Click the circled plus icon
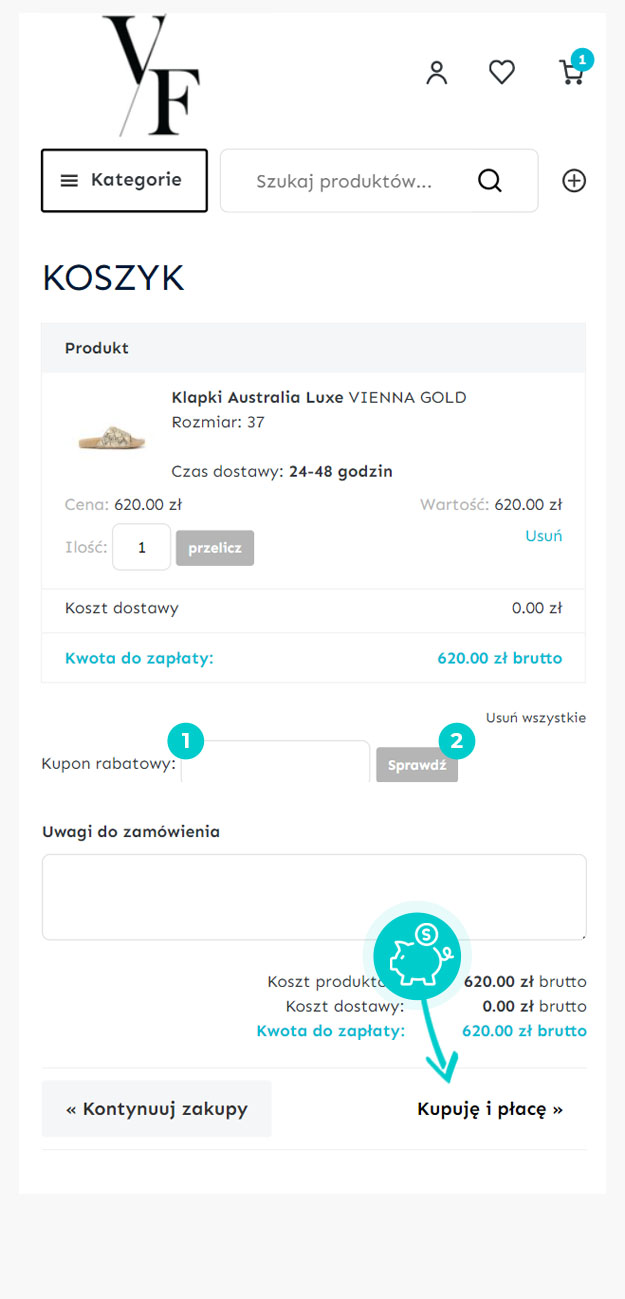 [574, 181]
